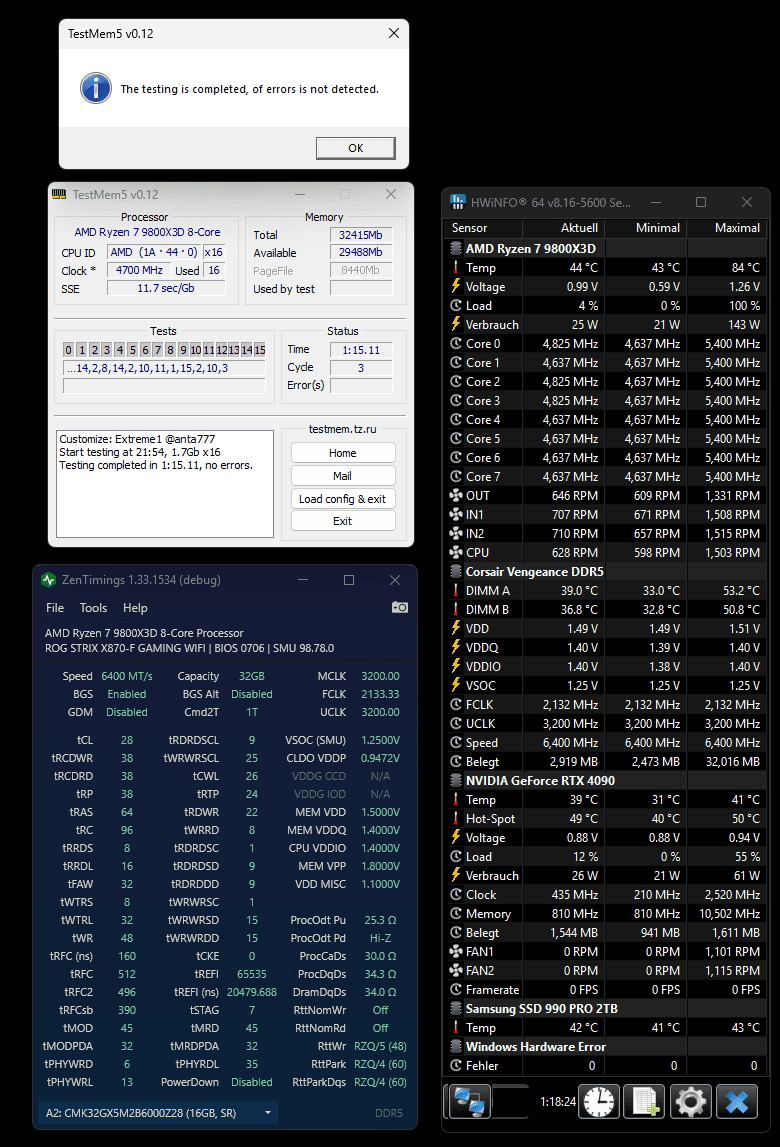Open HWiNFO sensor settings gear icon

pyautogui.click(x=691, y=1102)
